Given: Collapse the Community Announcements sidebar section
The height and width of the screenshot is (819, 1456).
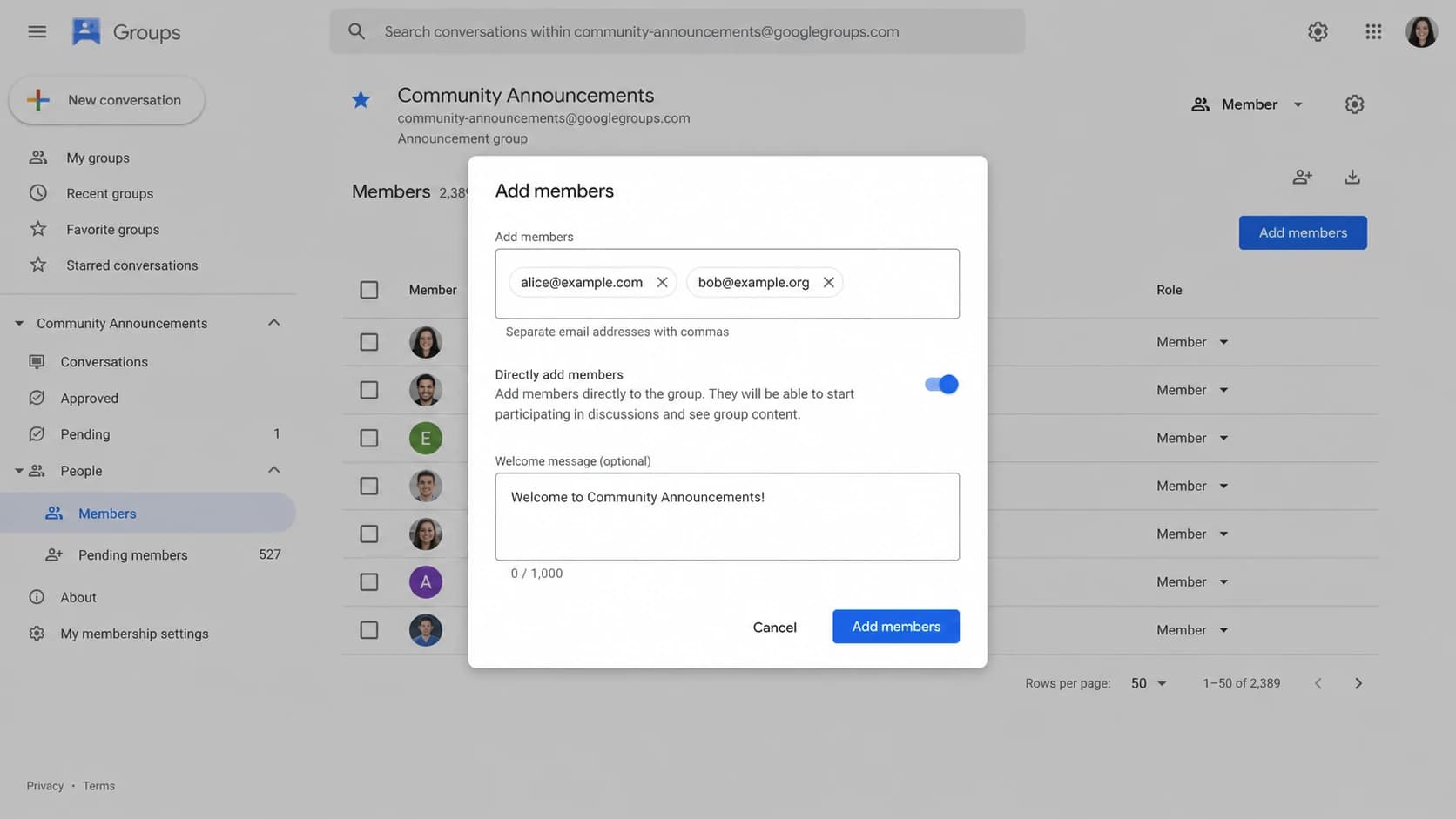Looking at the screenshot, I should point(273,323).
